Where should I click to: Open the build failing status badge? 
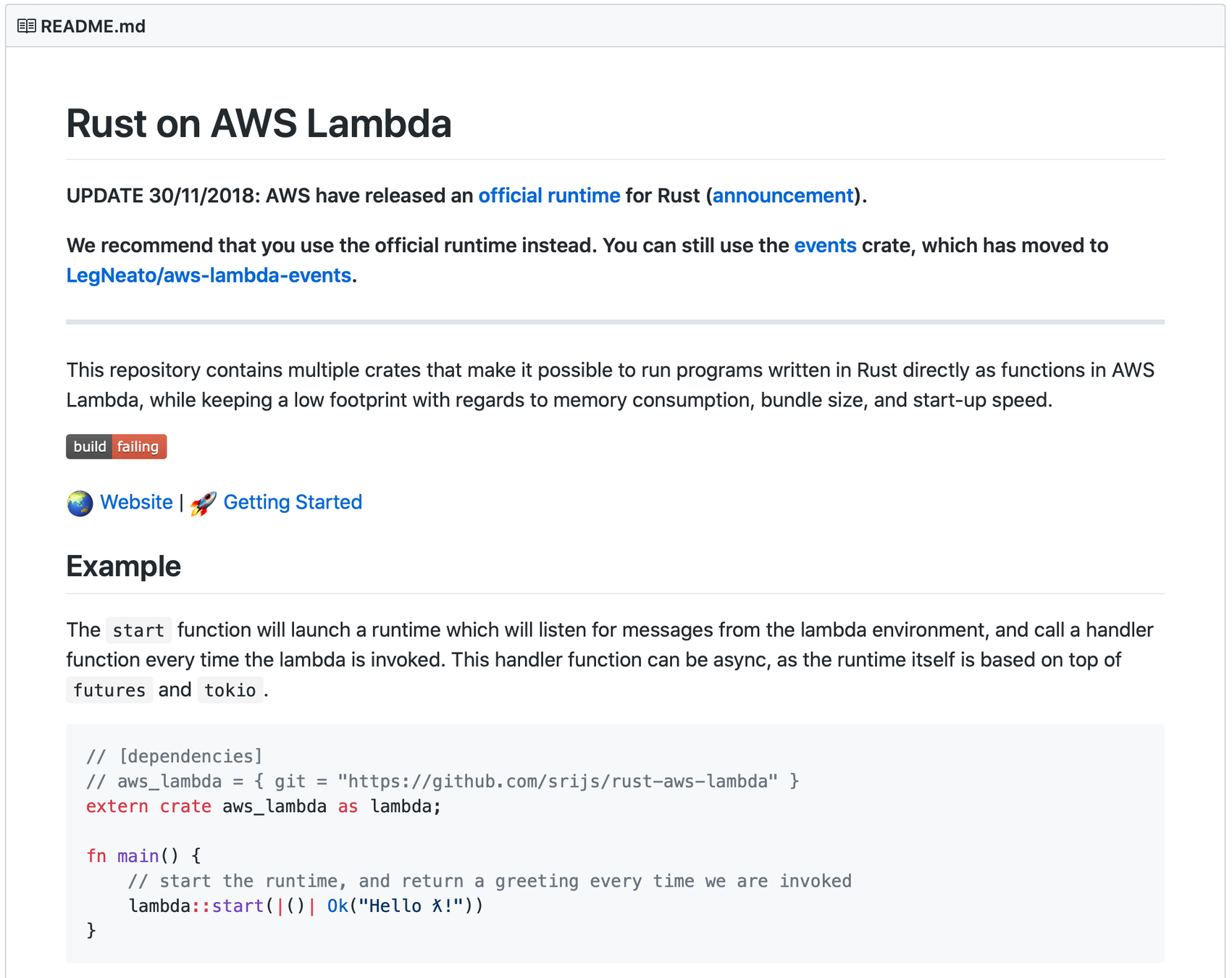coord(117,447)
